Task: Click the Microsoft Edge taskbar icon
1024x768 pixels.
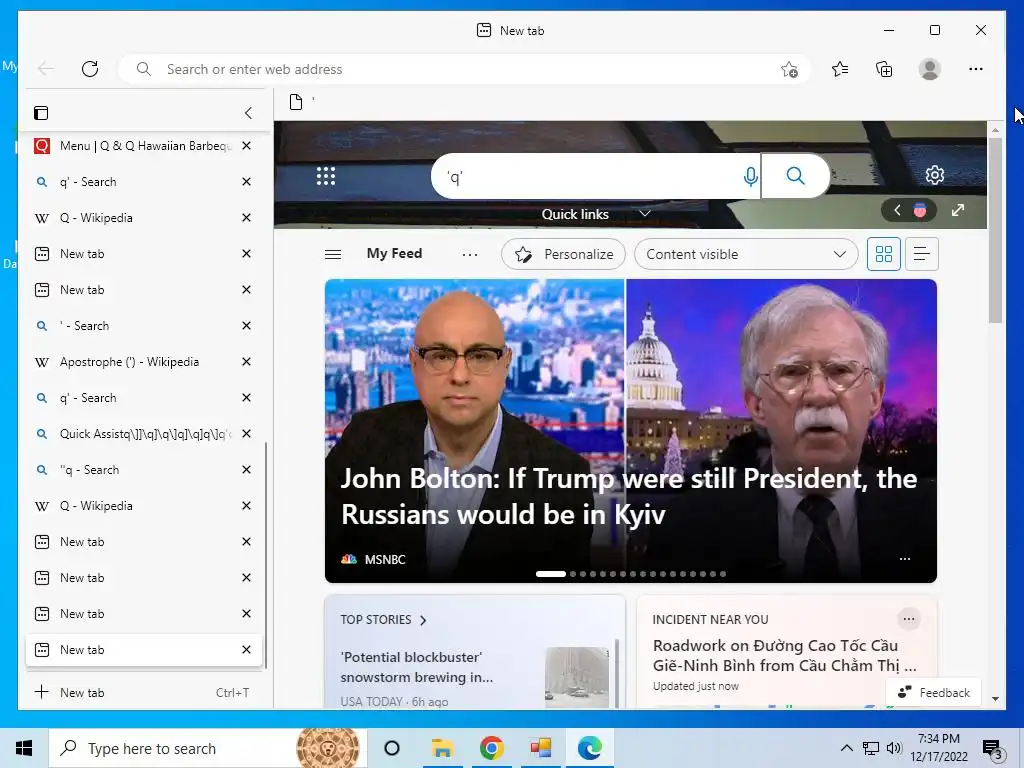Action: (590, 748)
